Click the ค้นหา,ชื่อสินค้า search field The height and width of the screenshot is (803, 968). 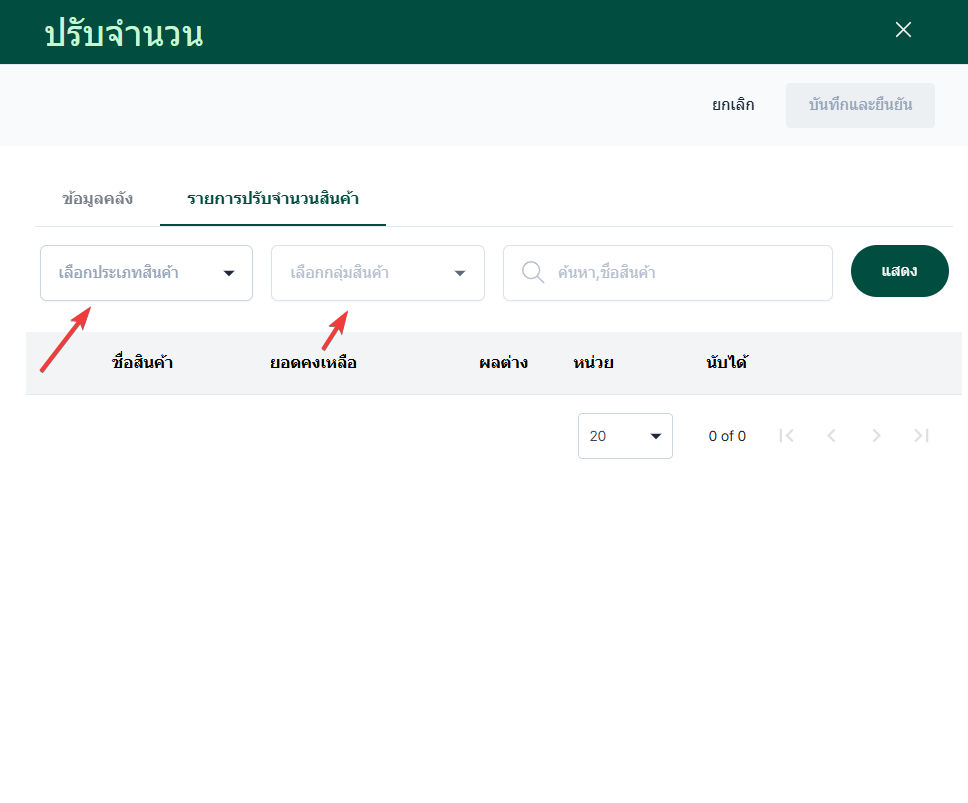[x=668, y=273]
